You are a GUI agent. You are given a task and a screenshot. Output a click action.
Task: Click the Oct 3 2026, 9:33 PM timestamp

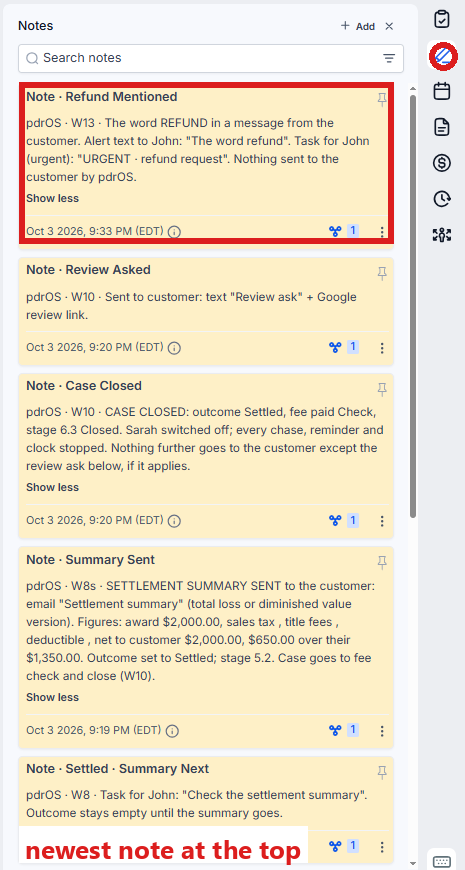95,231
